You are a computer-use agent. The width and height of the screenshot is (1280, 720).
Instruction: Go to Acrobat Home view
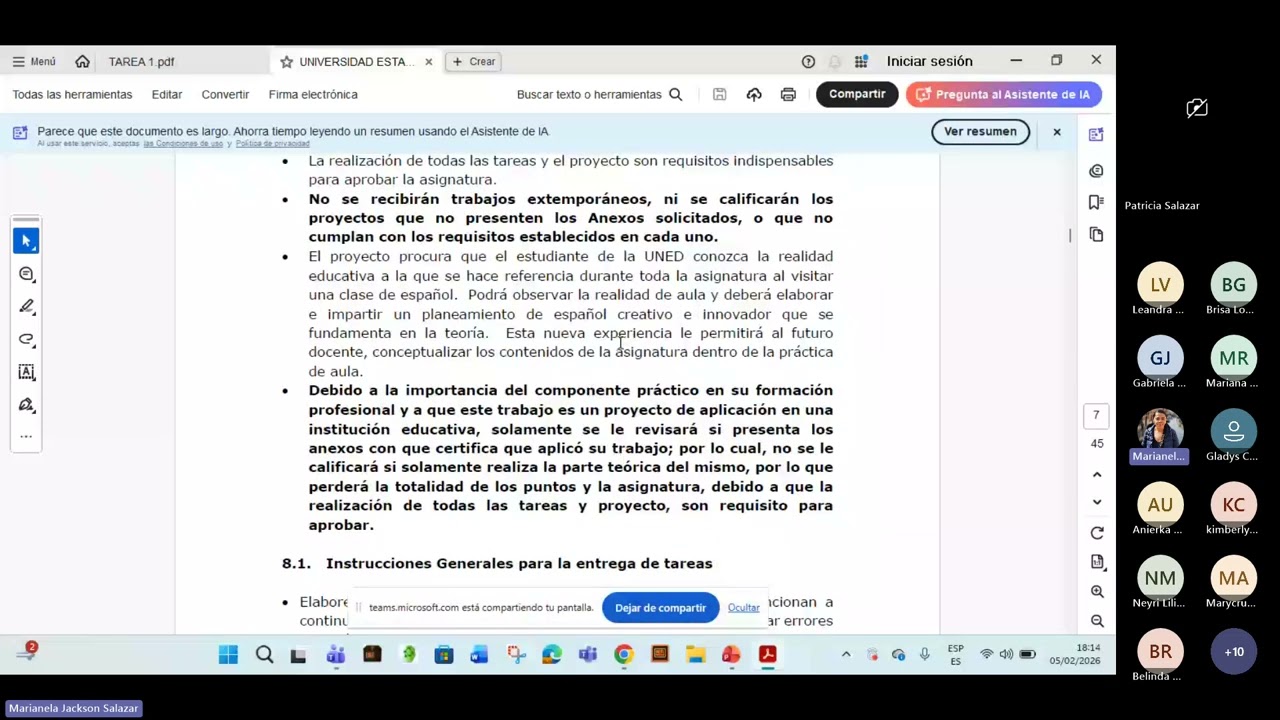(82, 62)
